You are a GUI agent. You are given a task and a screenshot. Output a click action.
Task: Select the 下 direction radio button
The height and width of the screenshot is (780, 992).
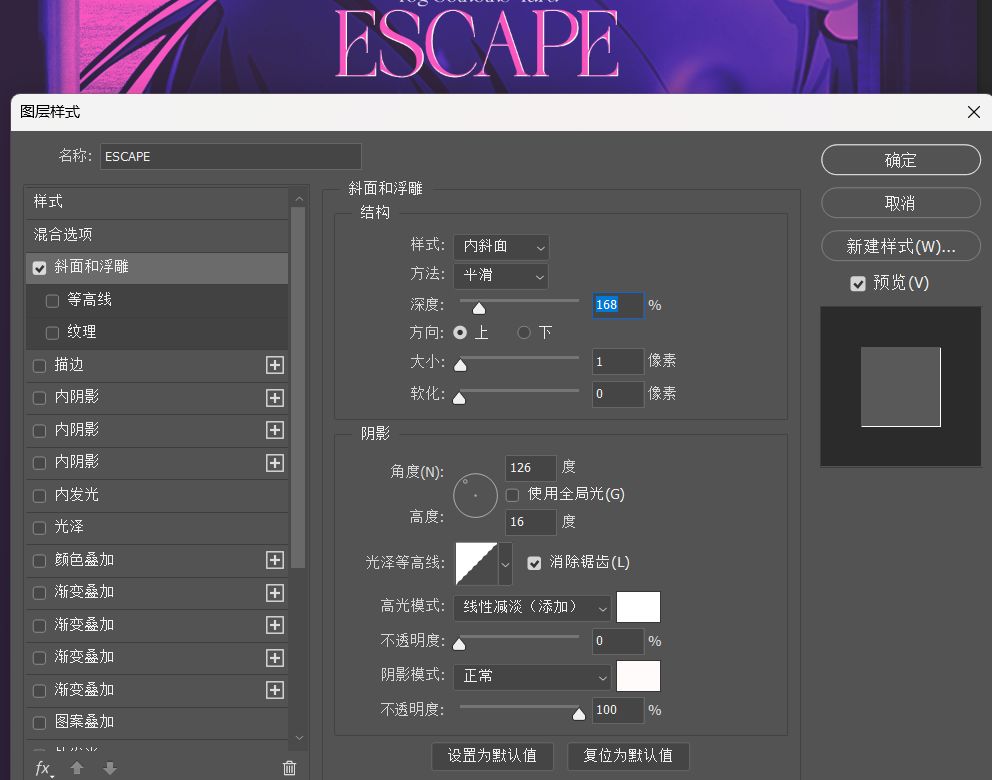524,332
